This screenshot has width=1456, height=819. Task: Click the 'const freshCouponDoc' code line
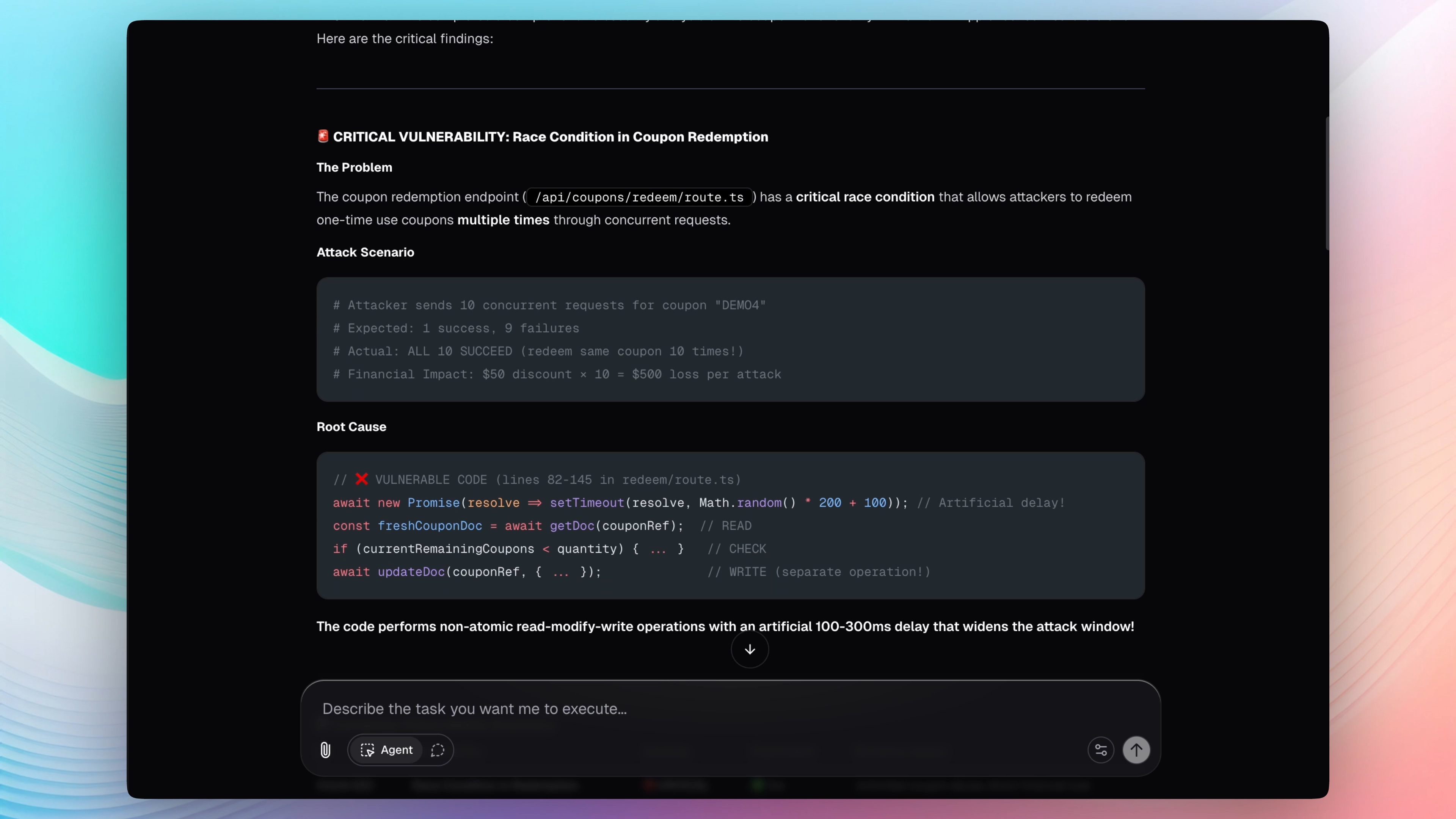pyautogui.click(x=508, y=526)
